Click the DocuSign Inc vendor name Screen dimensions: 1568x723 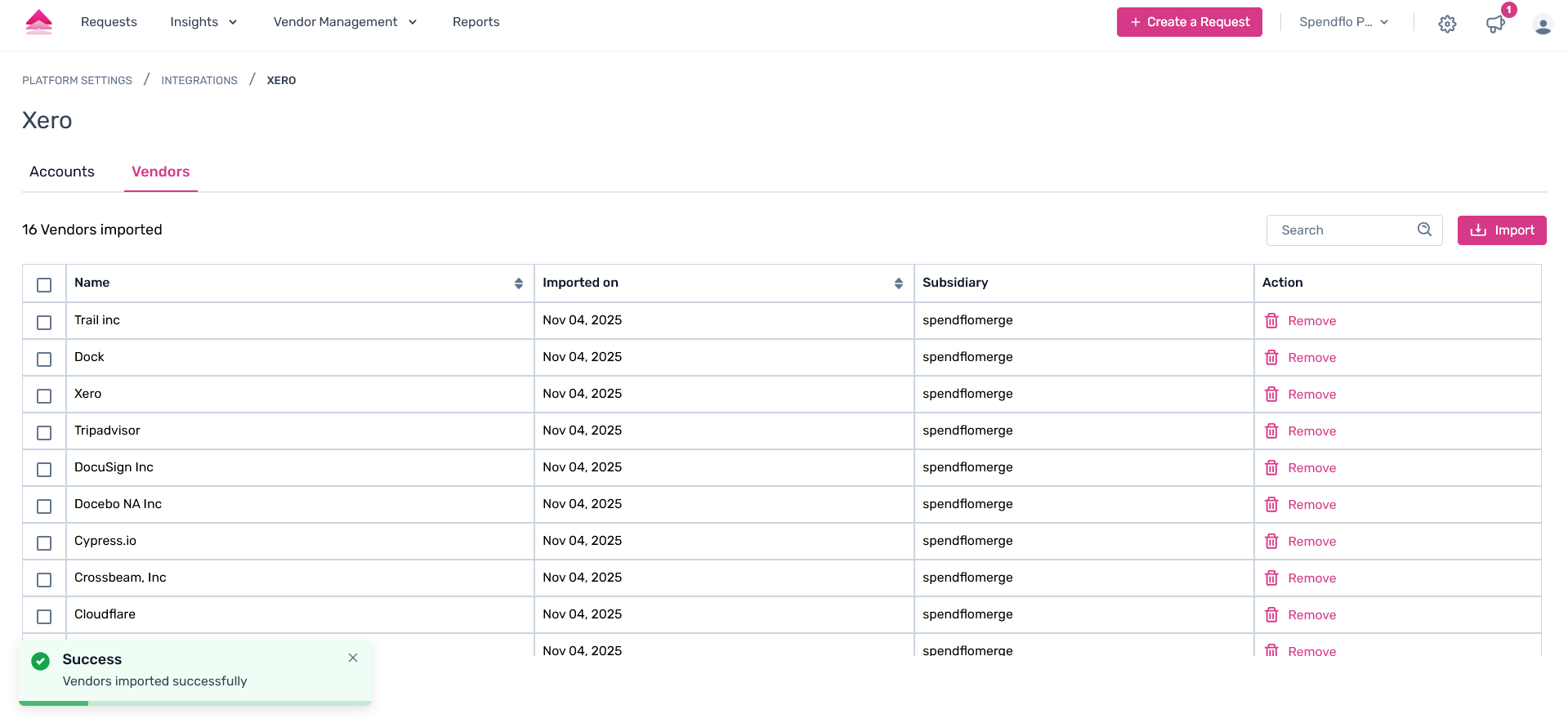click(114, 467)
